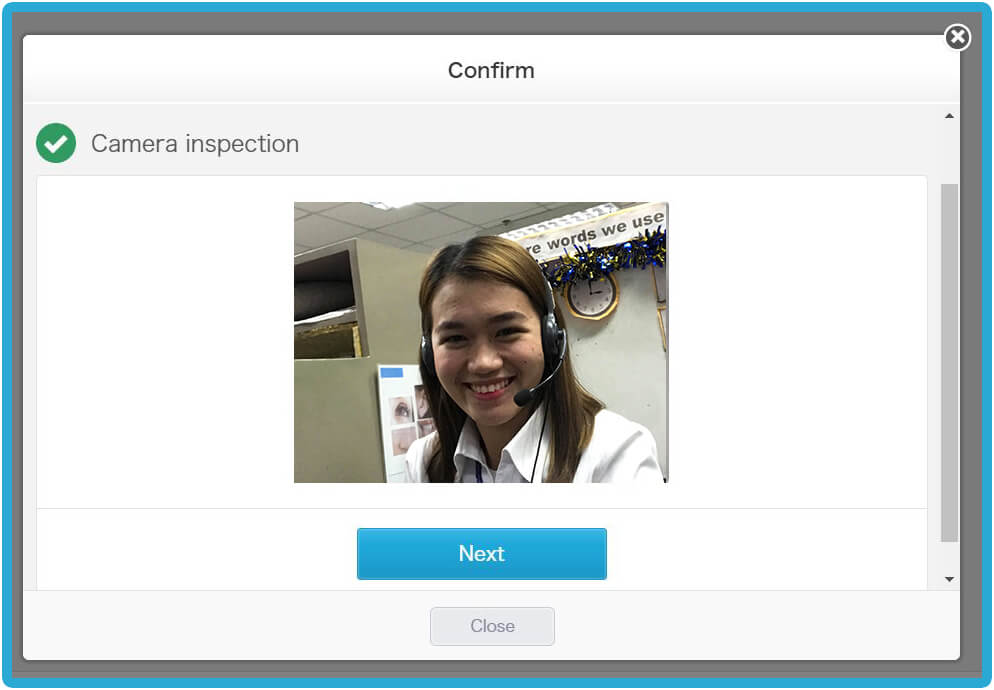Viewport: 994px width, 690px height.
Task: Click the scrollbar down arrow
Action: coord(949,579)
